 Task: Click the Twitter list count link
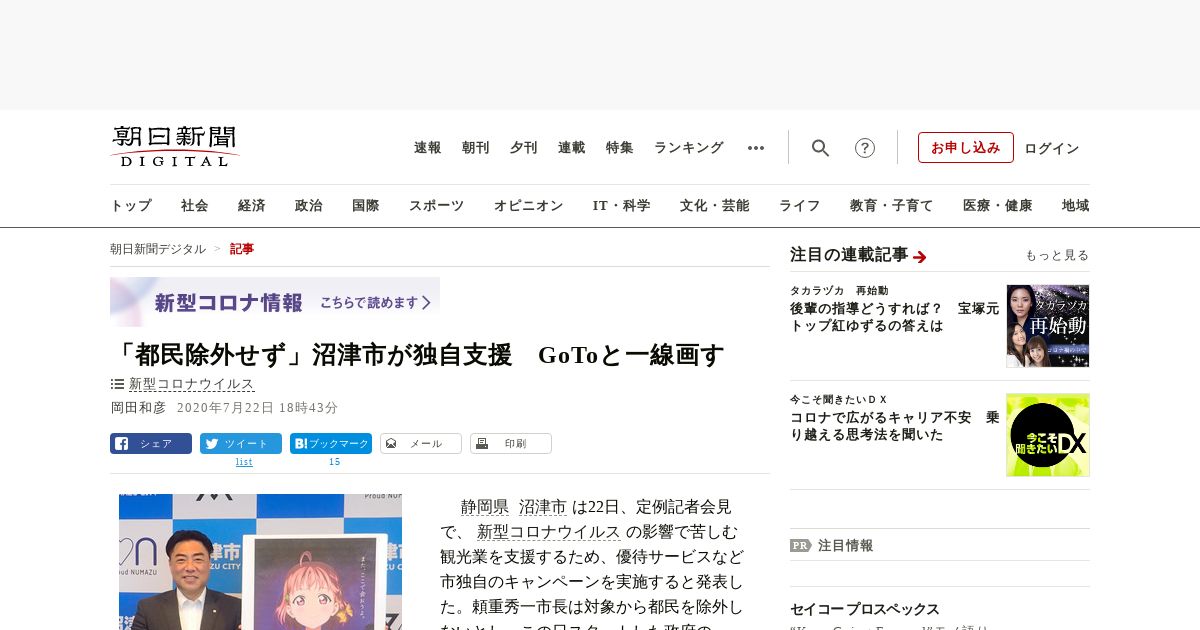coord(244,462)
